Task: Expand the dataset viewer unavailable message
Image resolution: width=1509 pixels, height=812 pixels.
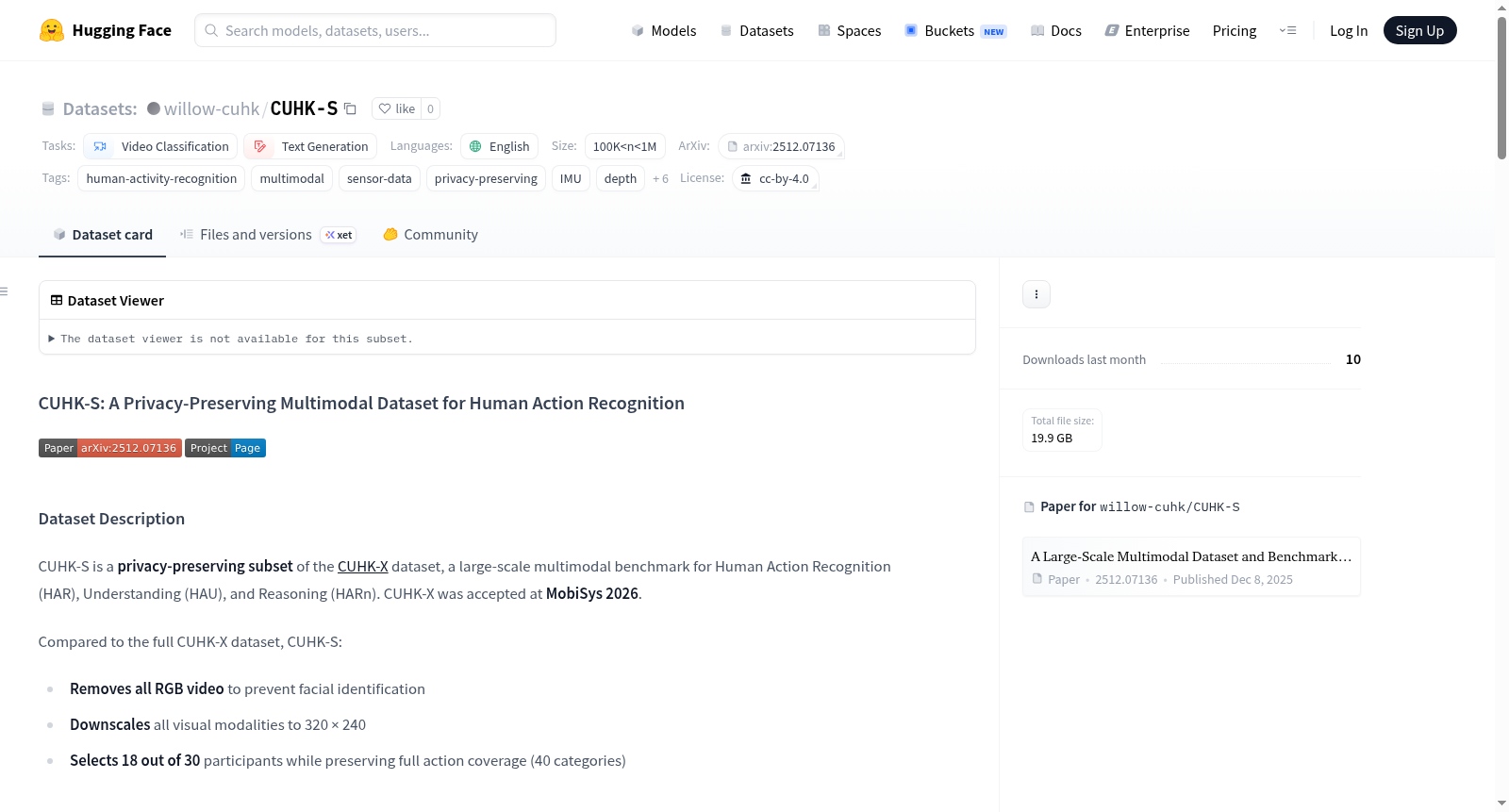Action: [231, 339]
